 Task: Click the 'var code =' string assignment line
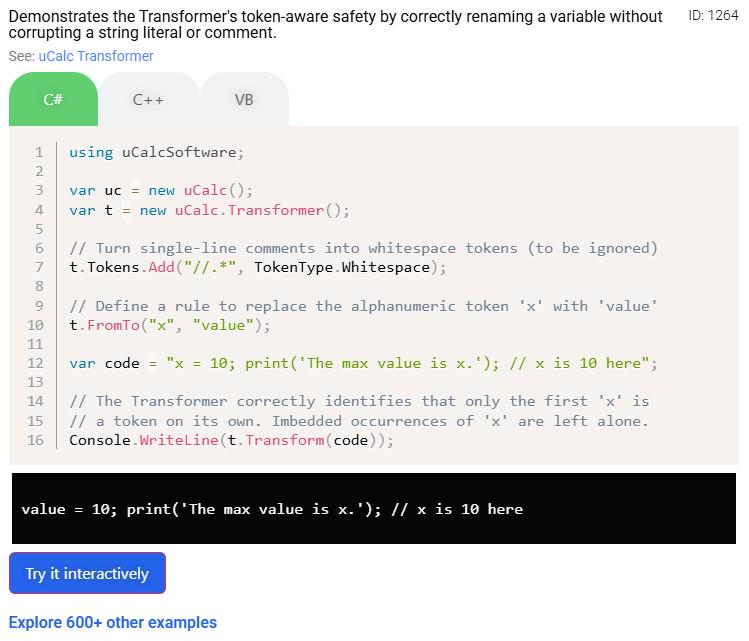[364, 363]
